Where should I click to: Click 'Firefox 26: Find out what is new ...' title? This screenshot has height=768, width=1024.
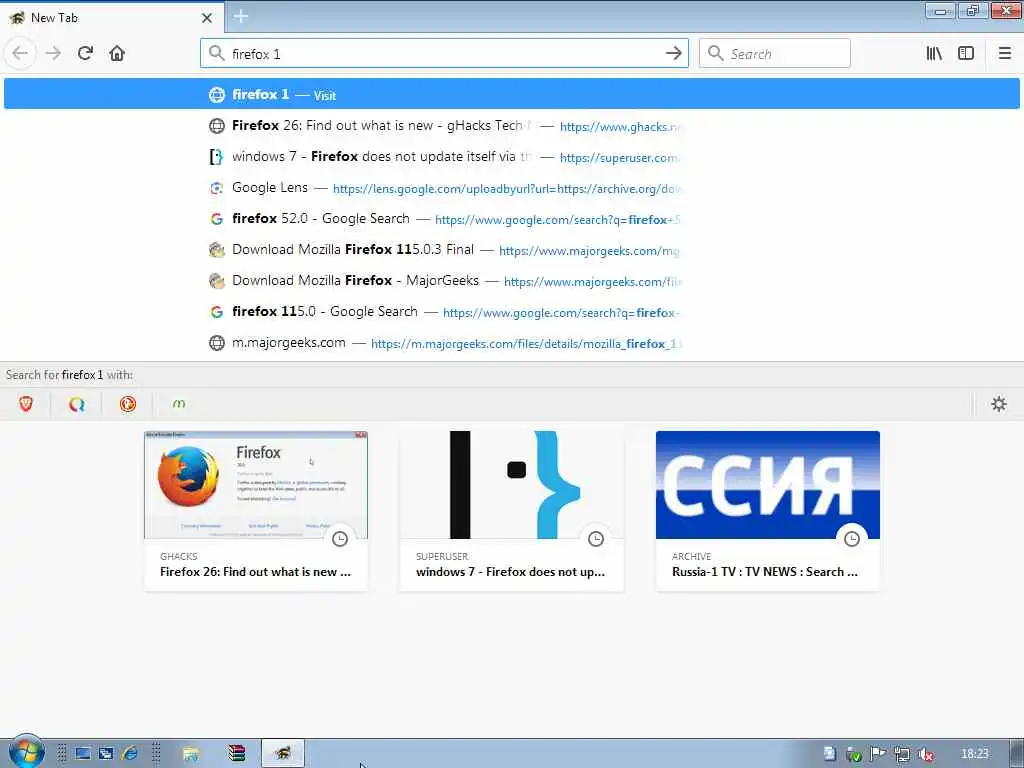coord(255,572)
